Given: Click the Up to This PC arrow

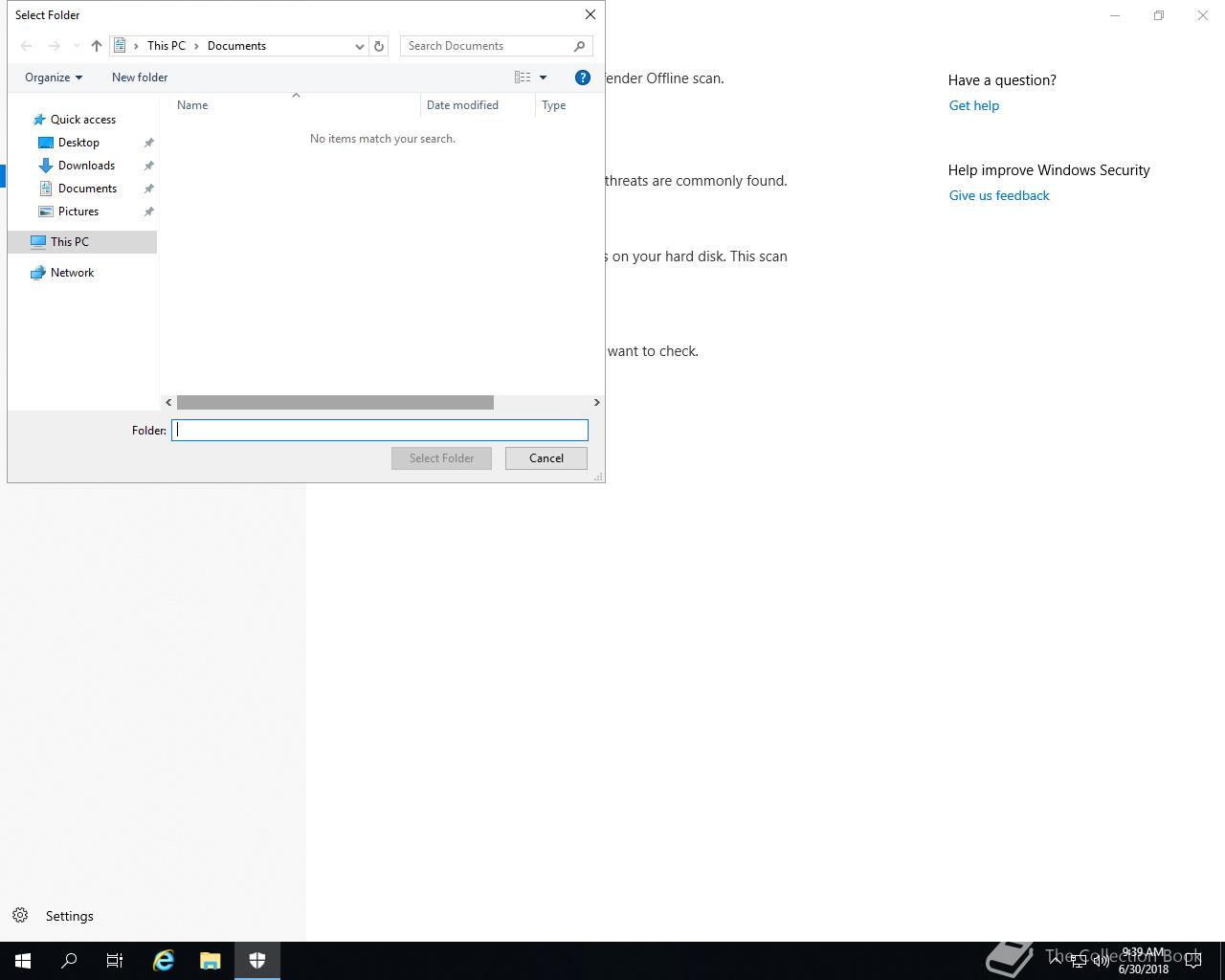Looking at the screenshot, I should pyautogui.click(x=97, y=46).
